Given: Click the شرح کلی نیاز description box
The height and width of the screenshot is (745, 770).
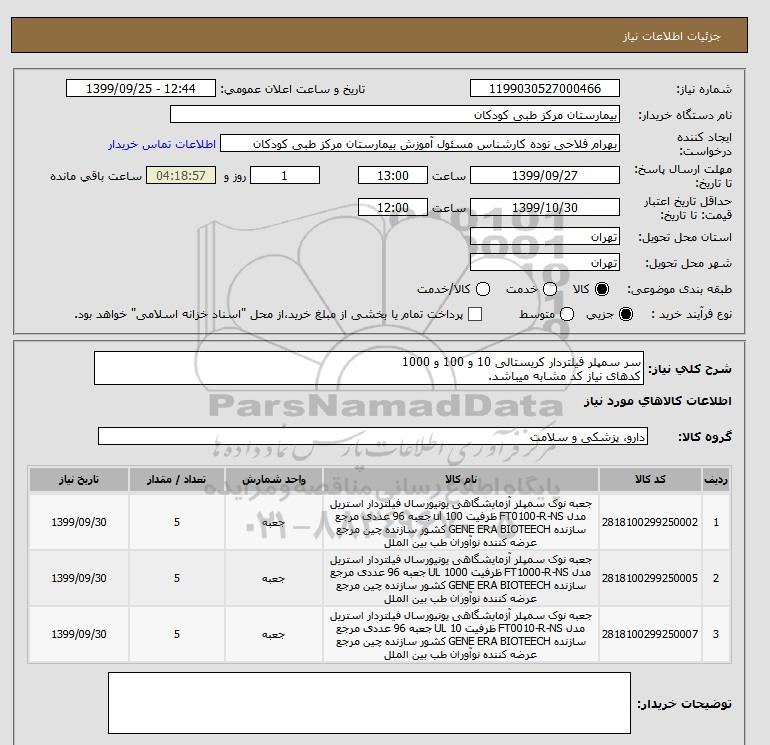Looking at the screenshot, I should 369,368.
